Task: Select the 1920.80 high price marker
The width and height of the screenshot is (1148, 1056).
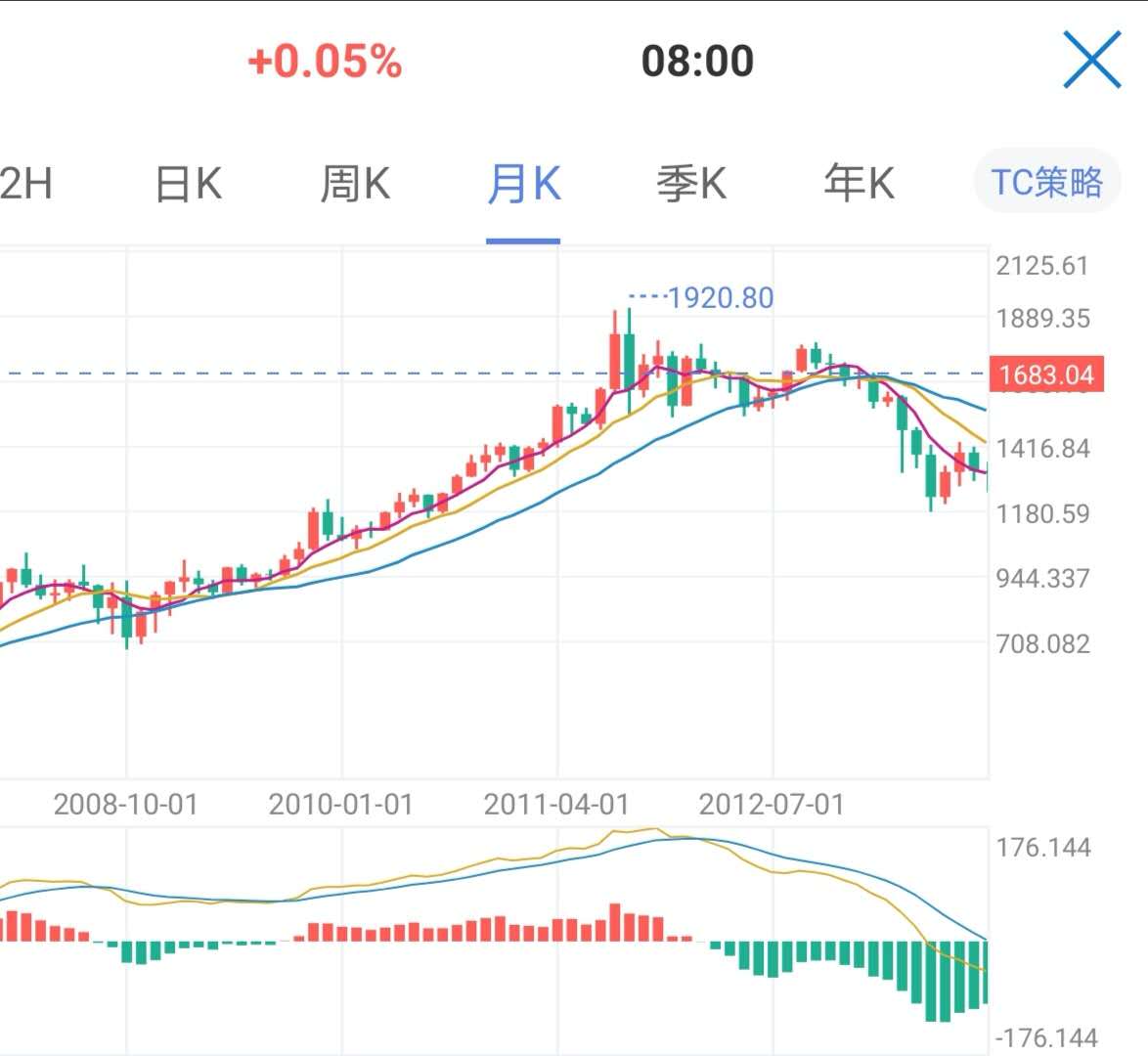Action: (x=720, y=297)
